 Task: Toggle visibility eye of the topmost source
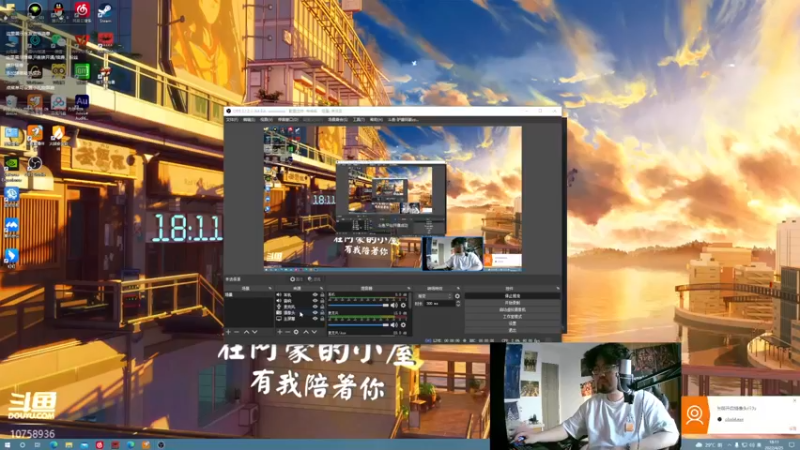315,294
